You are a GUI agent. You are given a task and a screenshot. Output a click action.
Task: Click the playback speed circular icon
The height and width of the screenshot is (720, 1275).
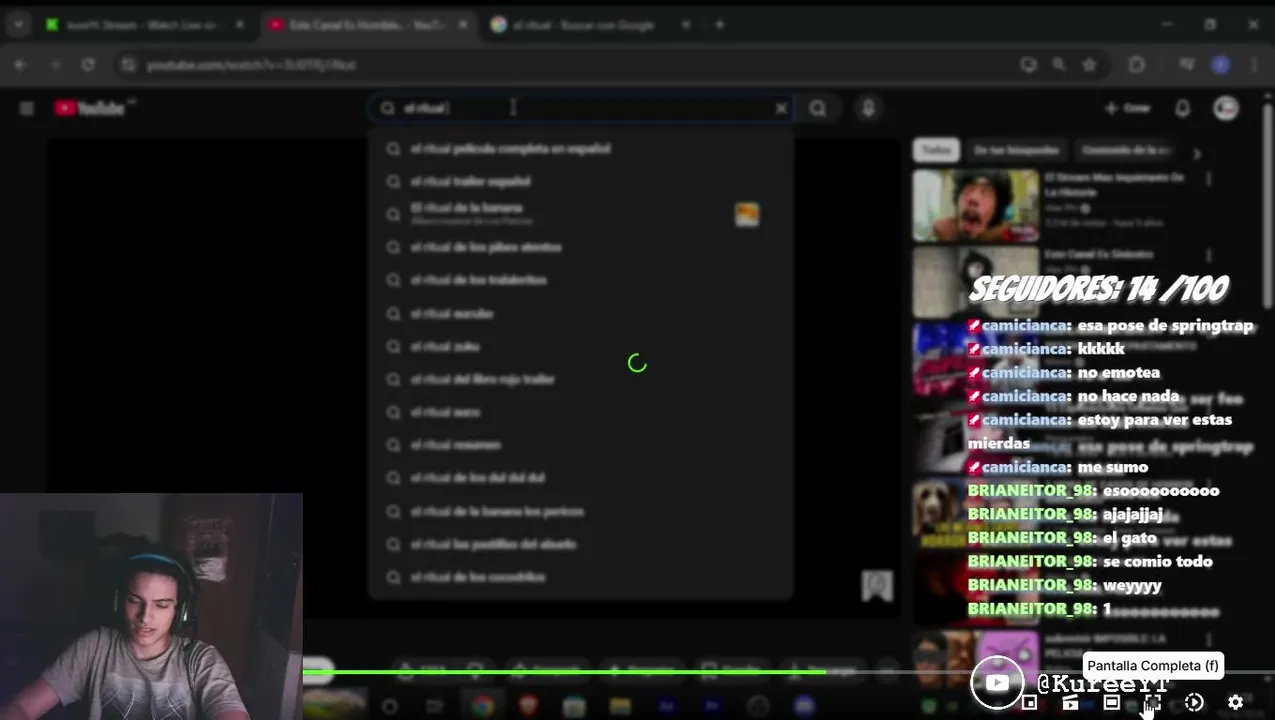click(1194, 703)
